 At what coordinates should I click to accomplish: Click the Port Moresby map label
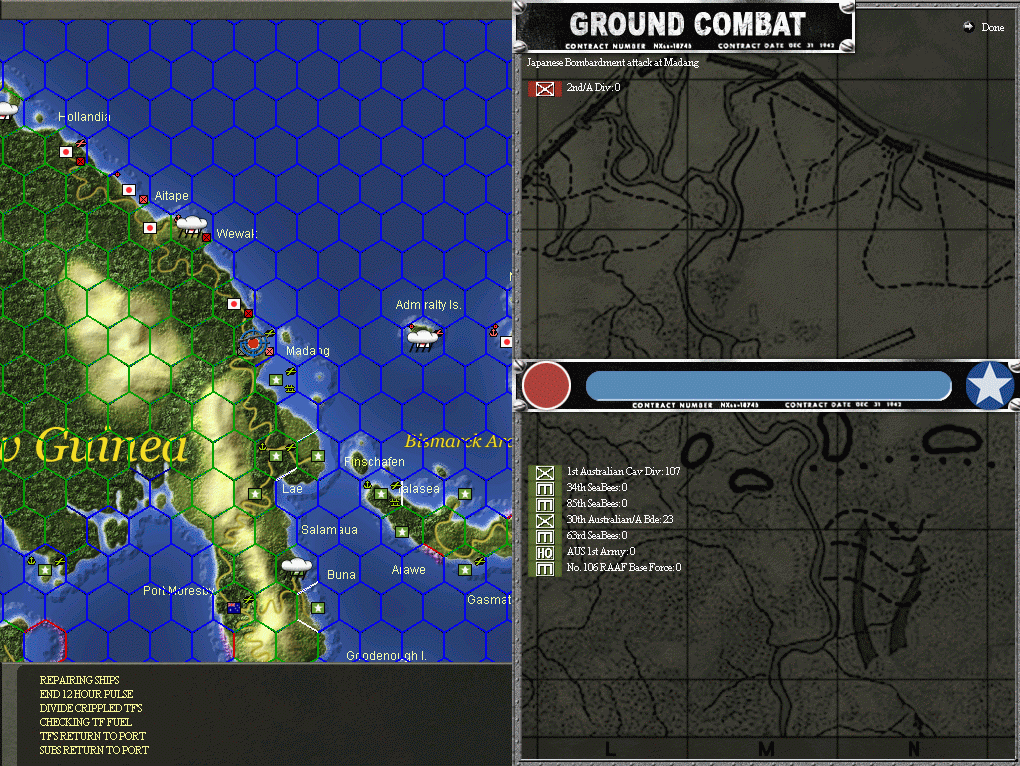178,590
